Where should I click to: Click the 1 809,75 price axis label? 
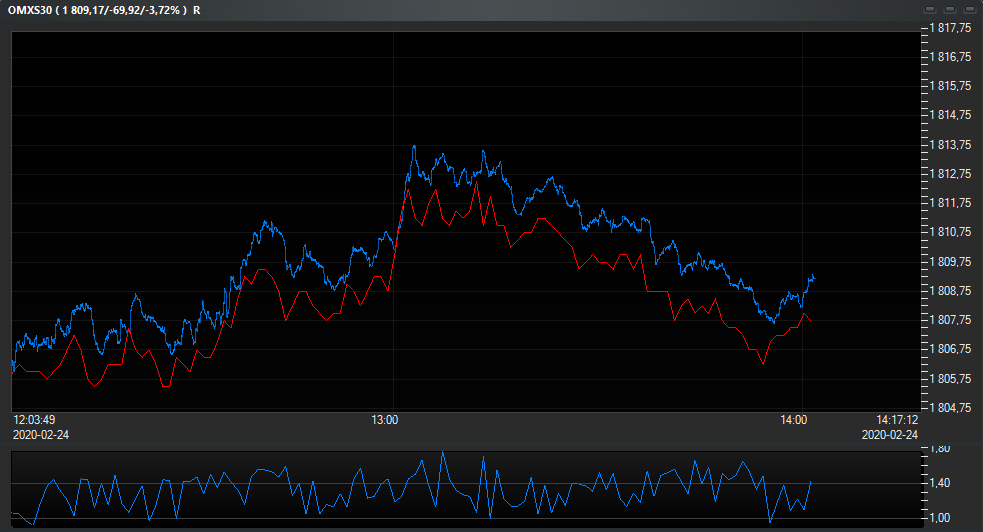[950, 262]
